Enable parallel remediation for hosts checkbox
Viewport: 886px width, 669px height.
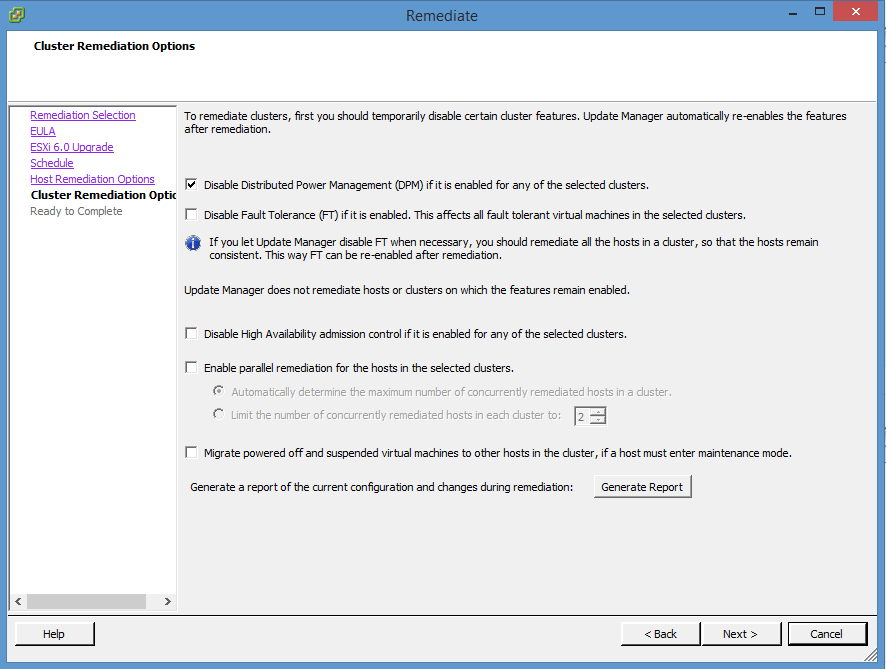(191, 368)
